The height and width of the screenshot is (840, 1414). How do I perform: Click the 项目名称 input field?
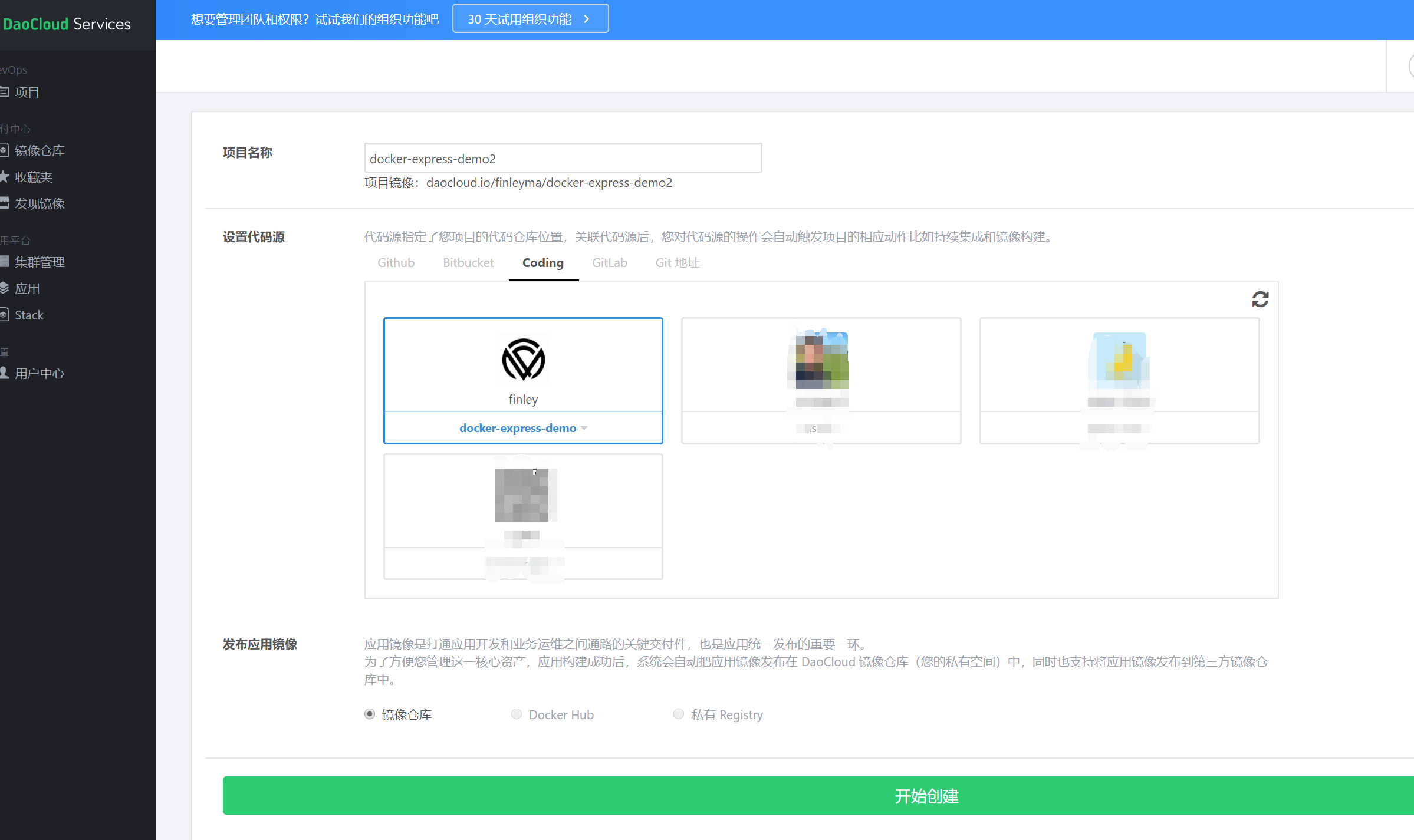tap(563, 159)
